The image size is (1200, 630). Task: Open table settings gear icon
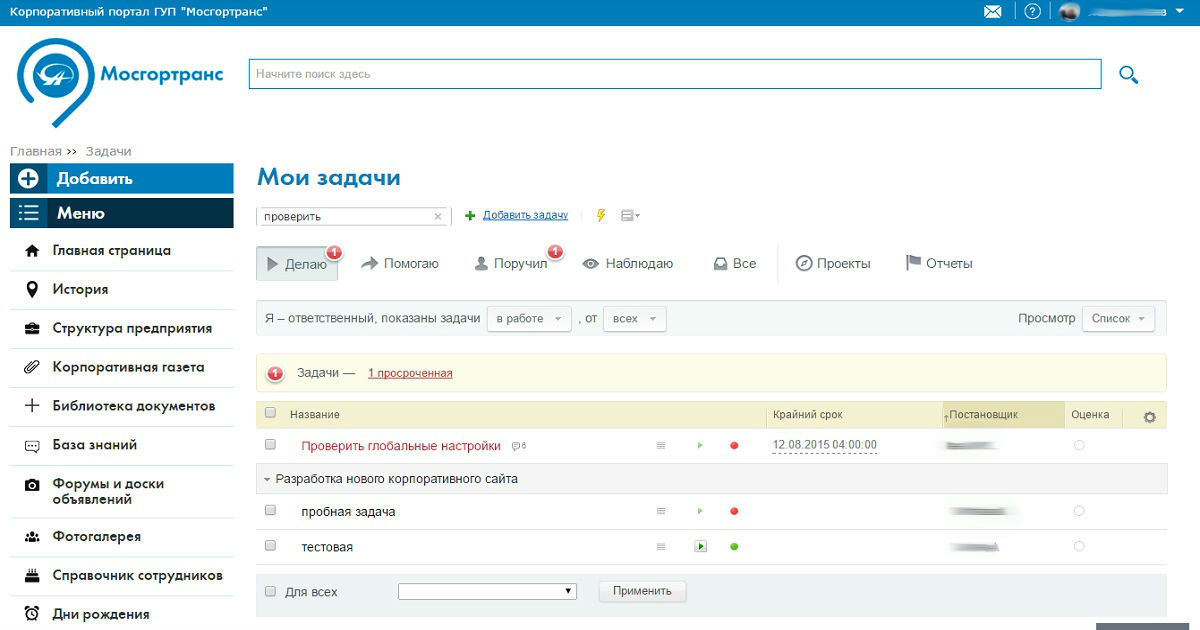click(1149, 417)
